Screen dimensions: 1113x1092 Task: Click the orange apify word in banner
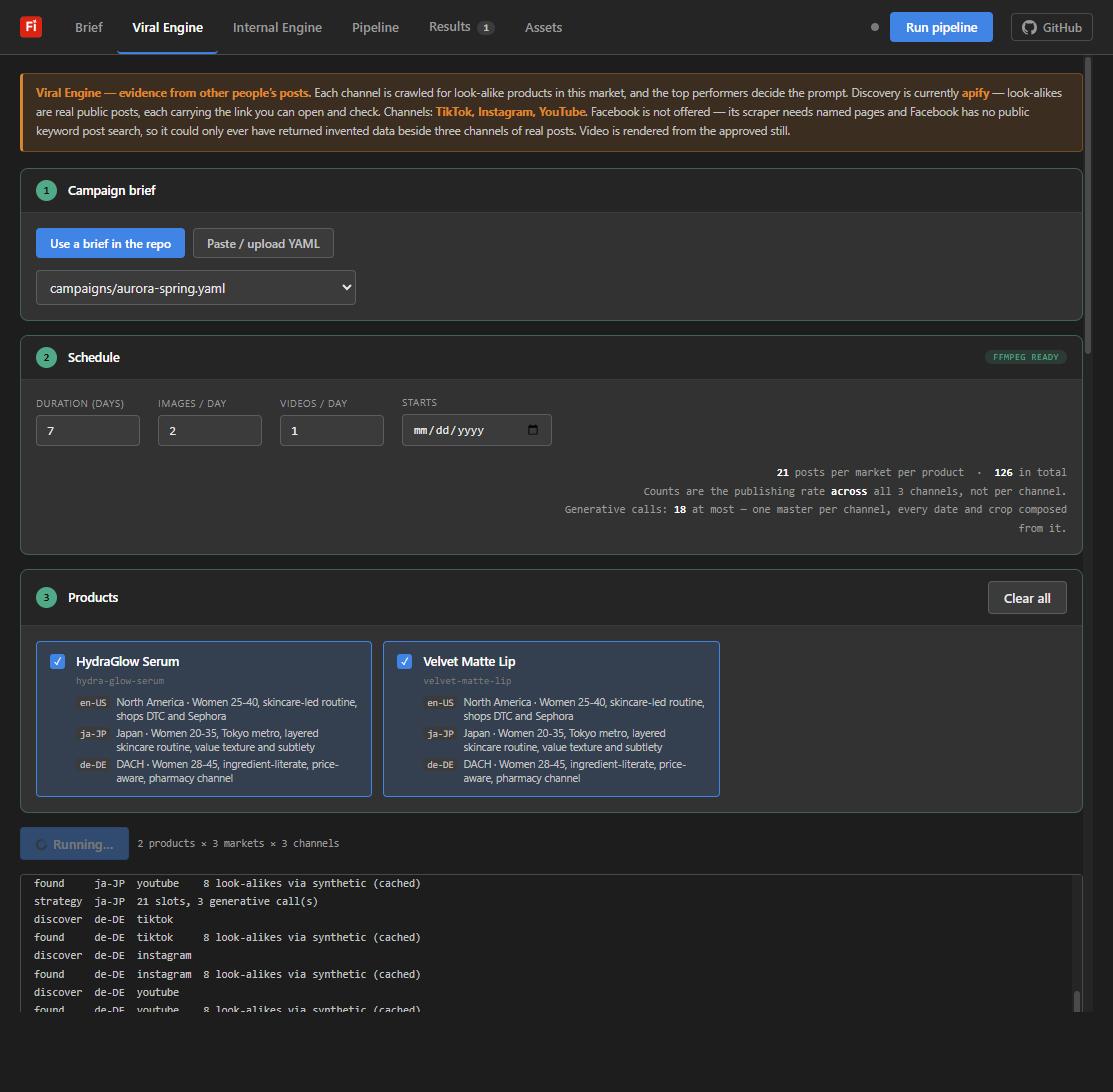975,93
